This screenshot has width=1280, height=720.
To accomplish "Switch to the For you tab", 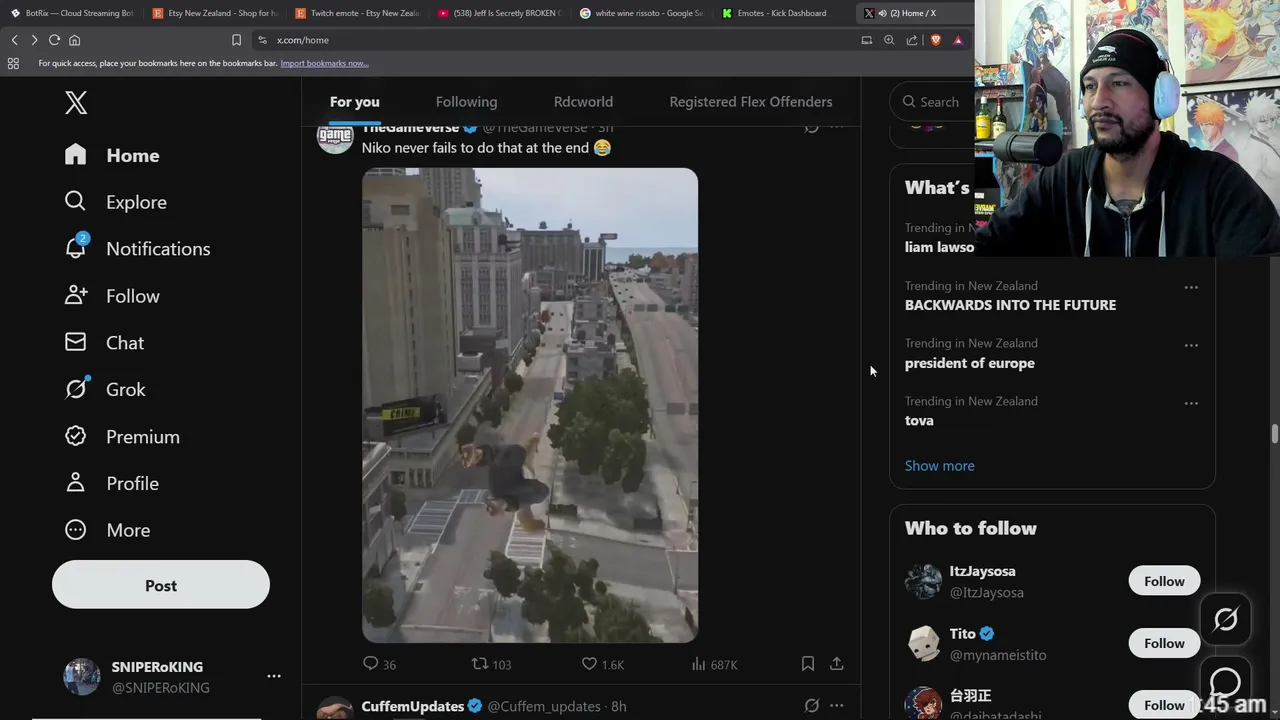I will (355, 102).
